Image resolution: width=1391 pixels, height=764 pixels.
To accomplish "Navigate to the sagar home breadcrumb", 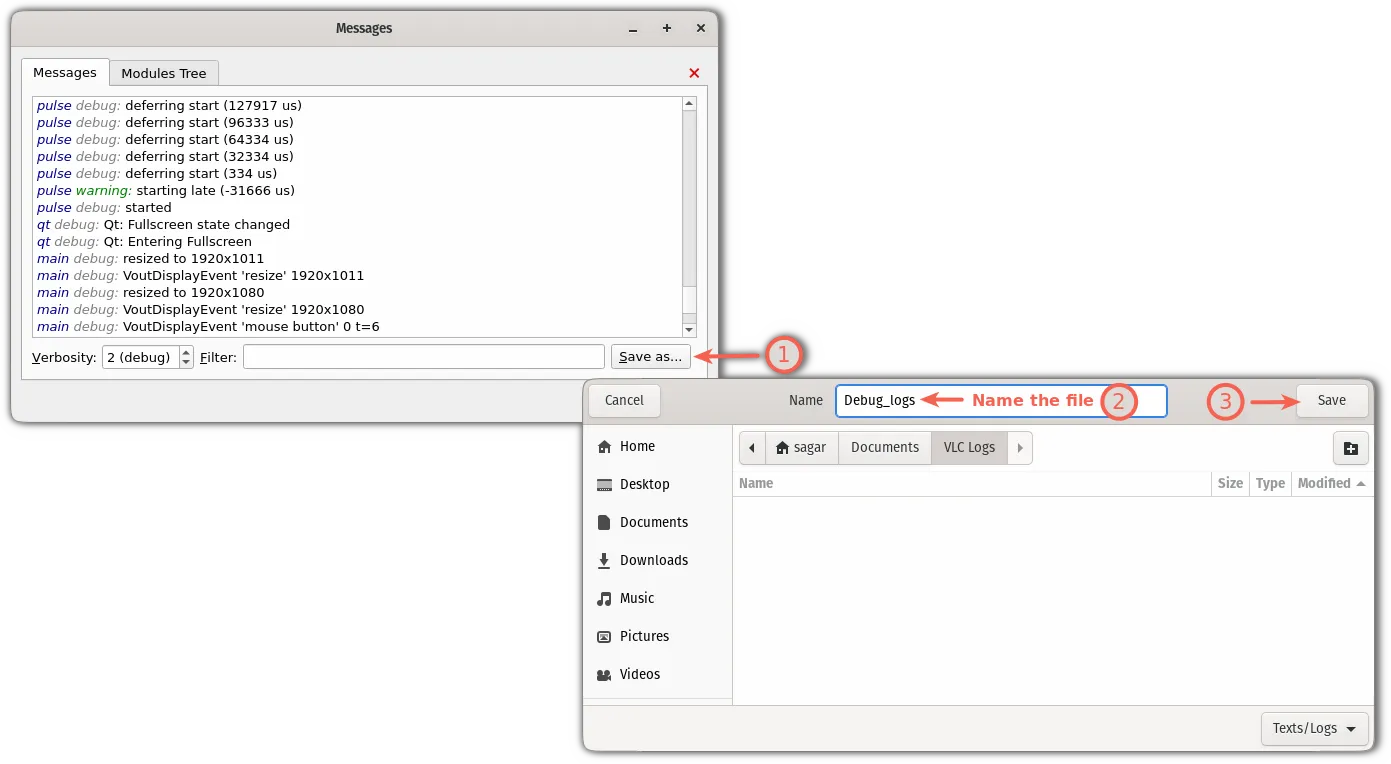I will pos(801,448).
